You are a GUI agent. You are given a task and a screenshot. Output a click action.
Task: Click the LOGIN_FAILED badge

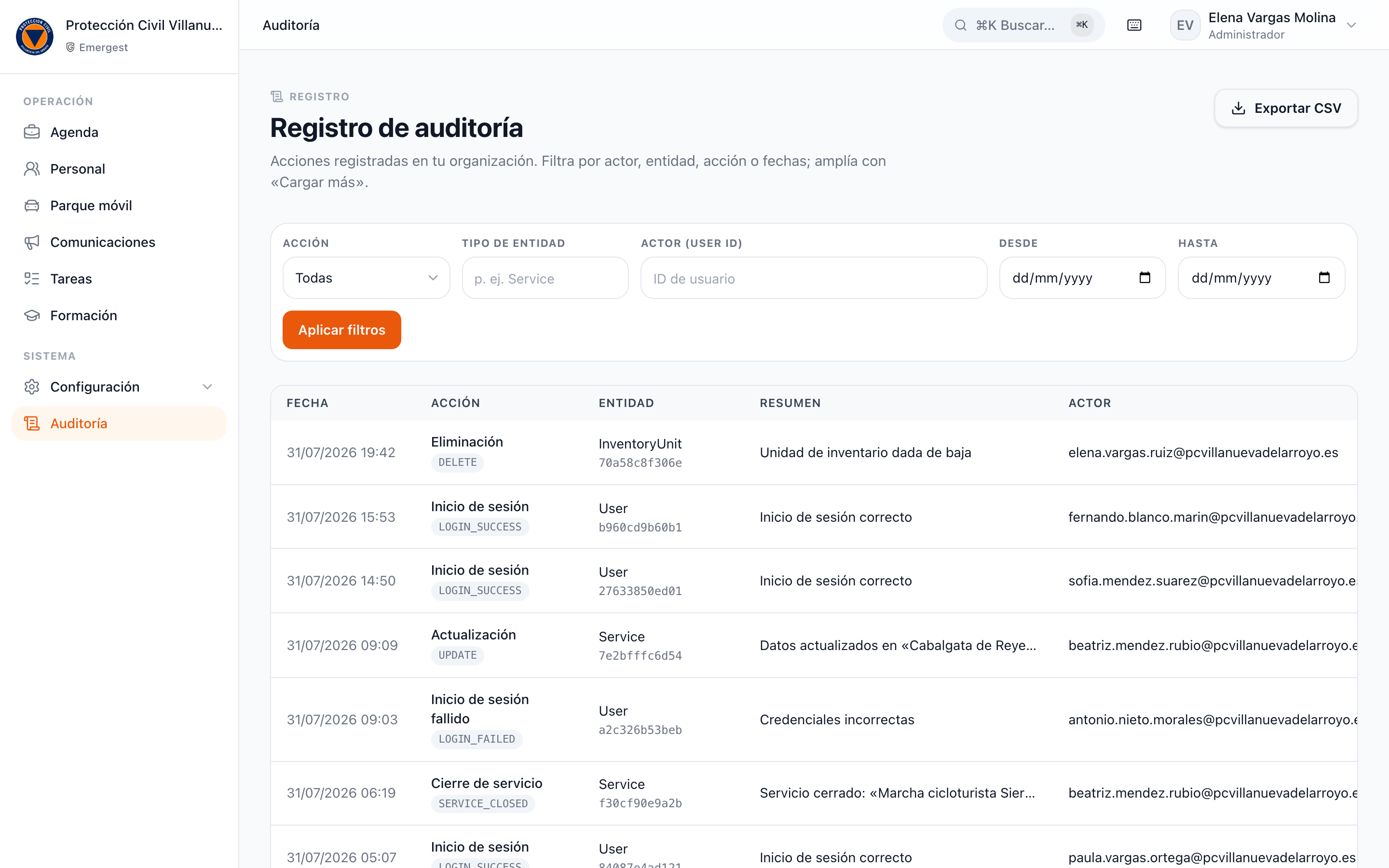[477, 739]
